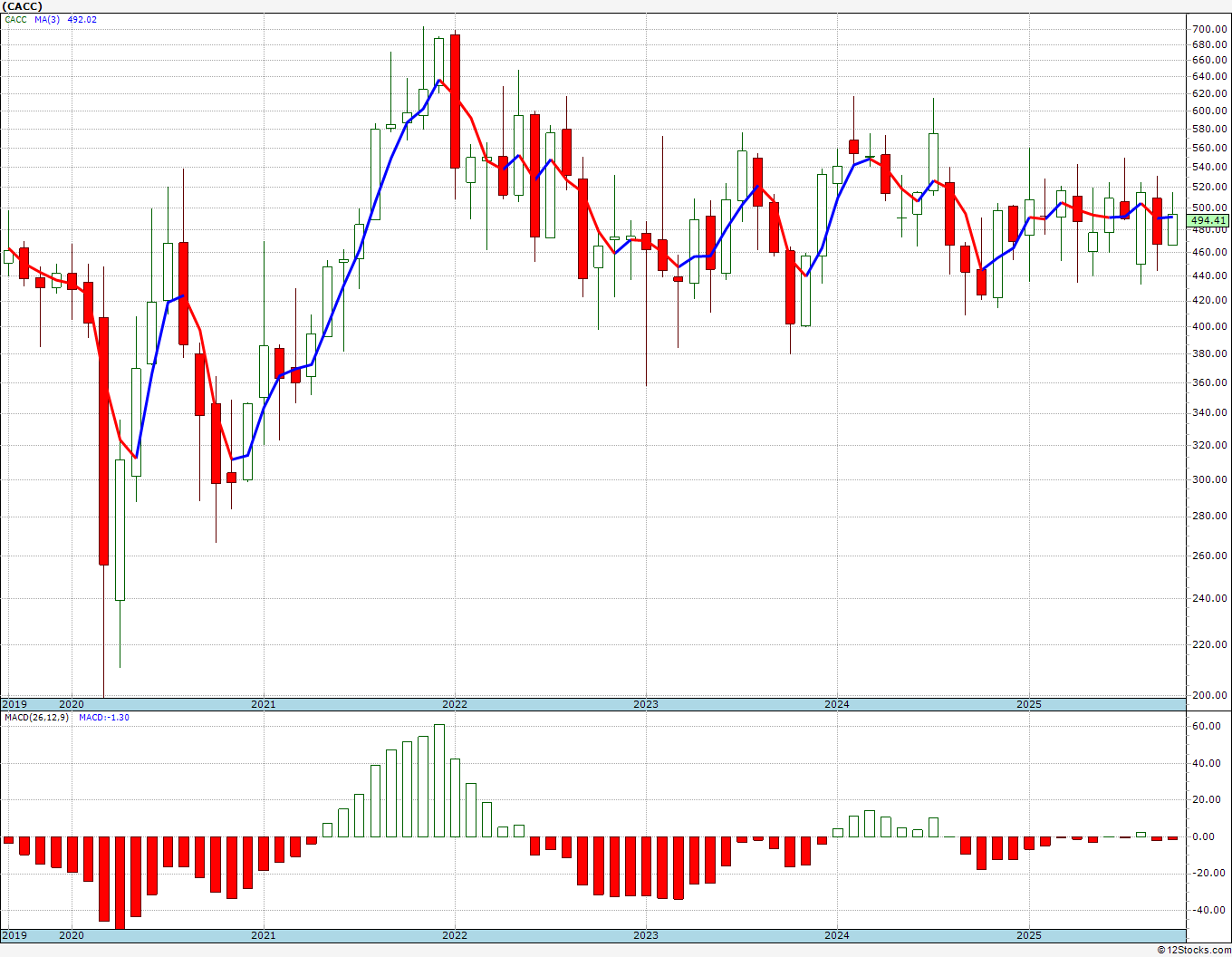Click the 700.00 price axis label
This screenshot has width=1232, height=957.
tap(1210, 29)
